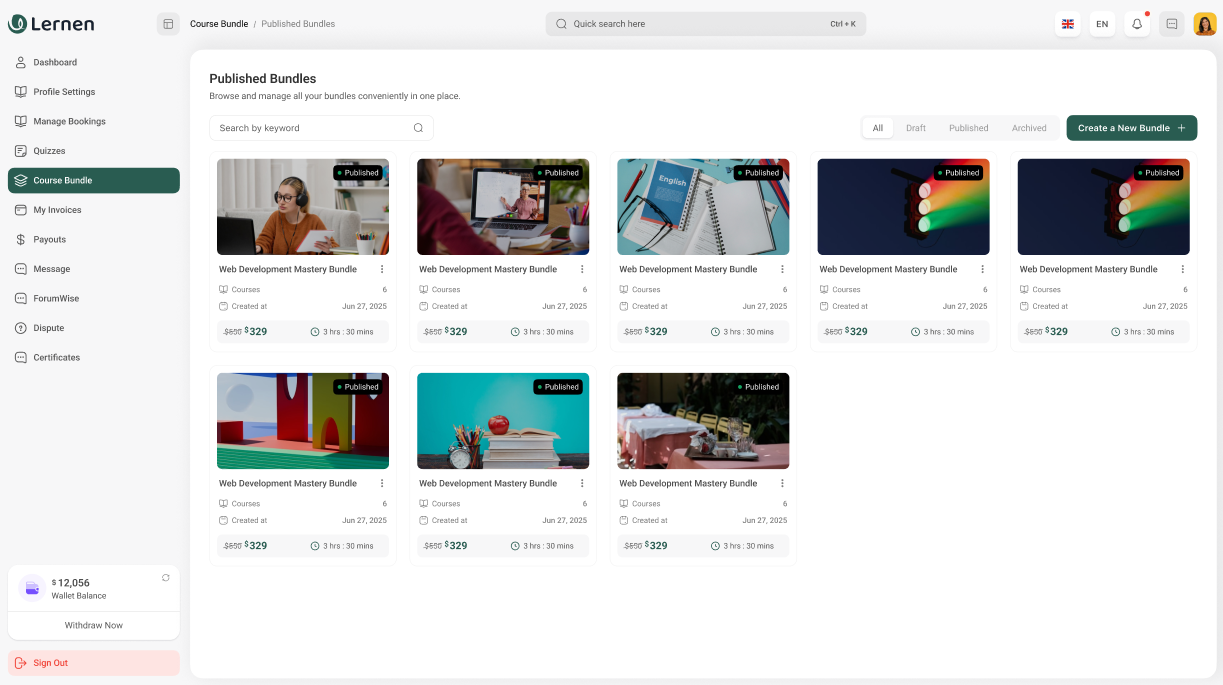Click the Lernen logo
The height and width of the screenshot is (685, 1223).
pos(51,24)
